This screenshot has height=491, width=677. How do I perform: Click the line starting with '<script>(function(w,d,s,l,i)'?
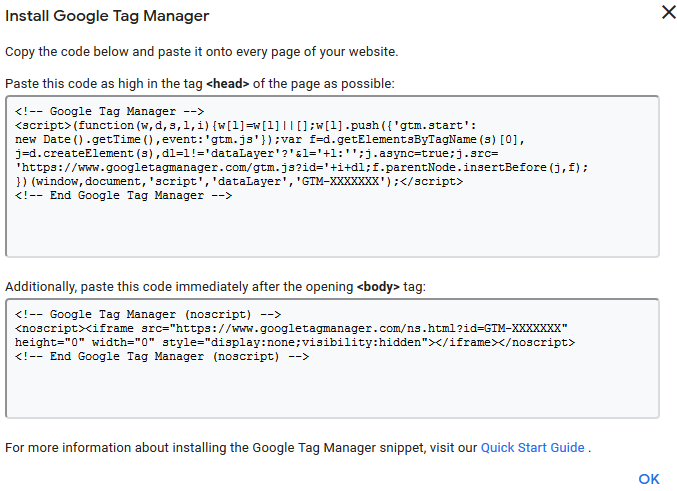(x=245, y=126)
